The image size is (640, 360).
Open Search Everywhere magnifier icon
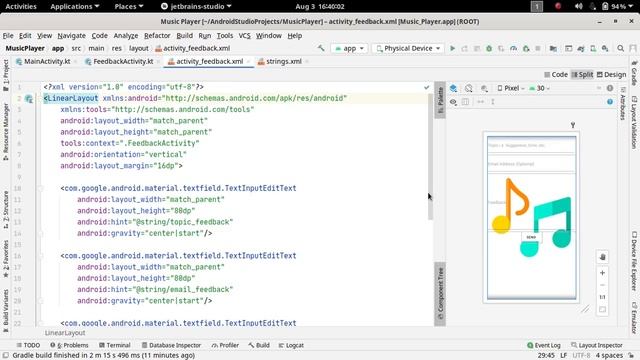620,48
